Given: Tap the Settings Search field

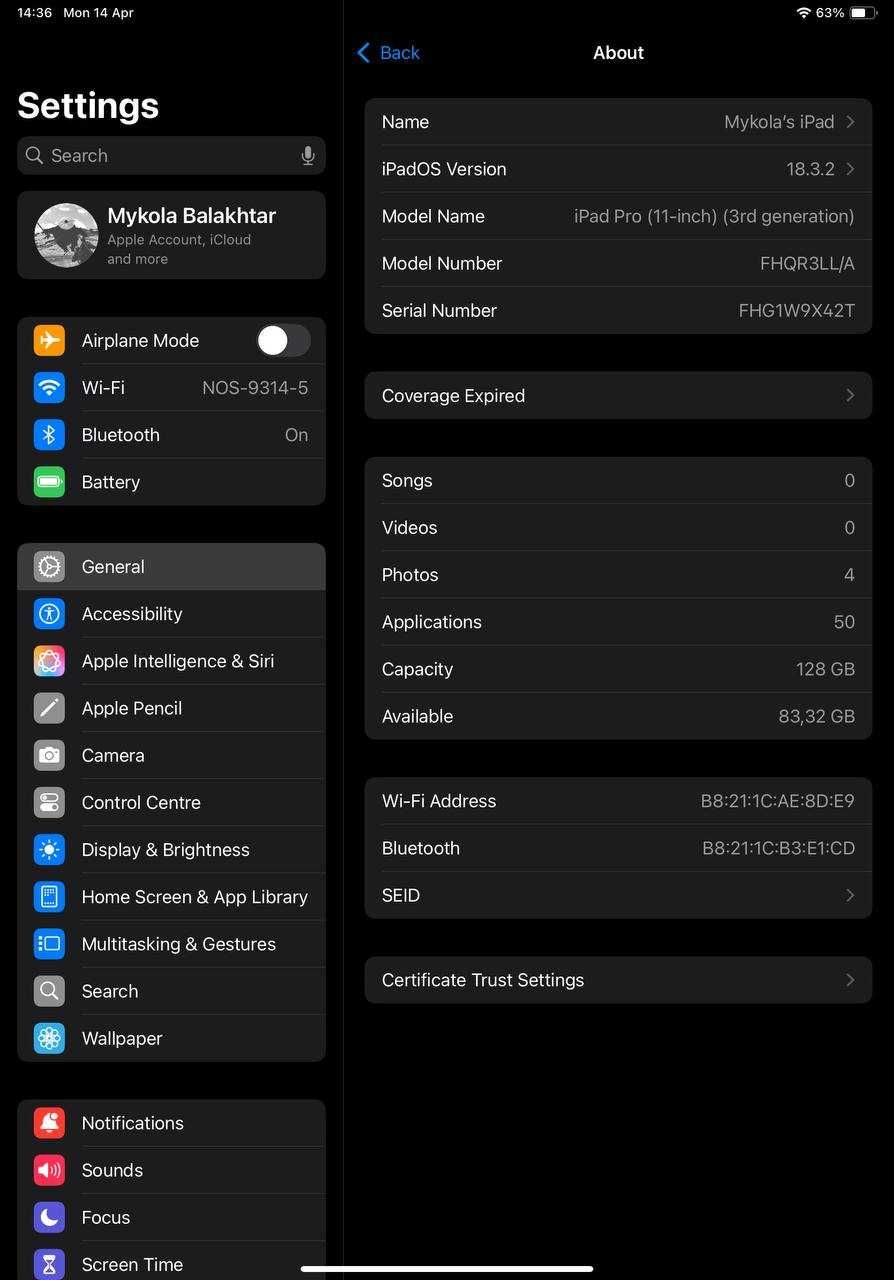Looking at the screenshot, I should pos(171,155).
